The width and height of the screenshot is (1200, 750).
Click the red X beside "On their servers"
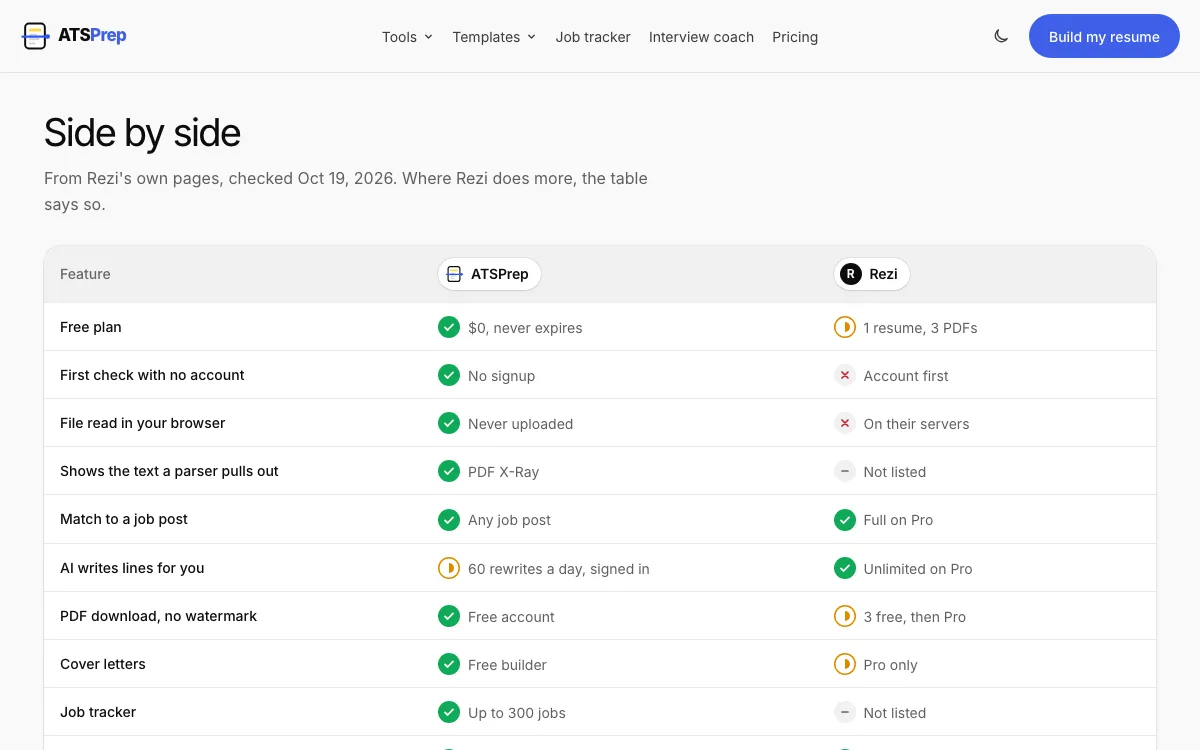click(845, 423)
